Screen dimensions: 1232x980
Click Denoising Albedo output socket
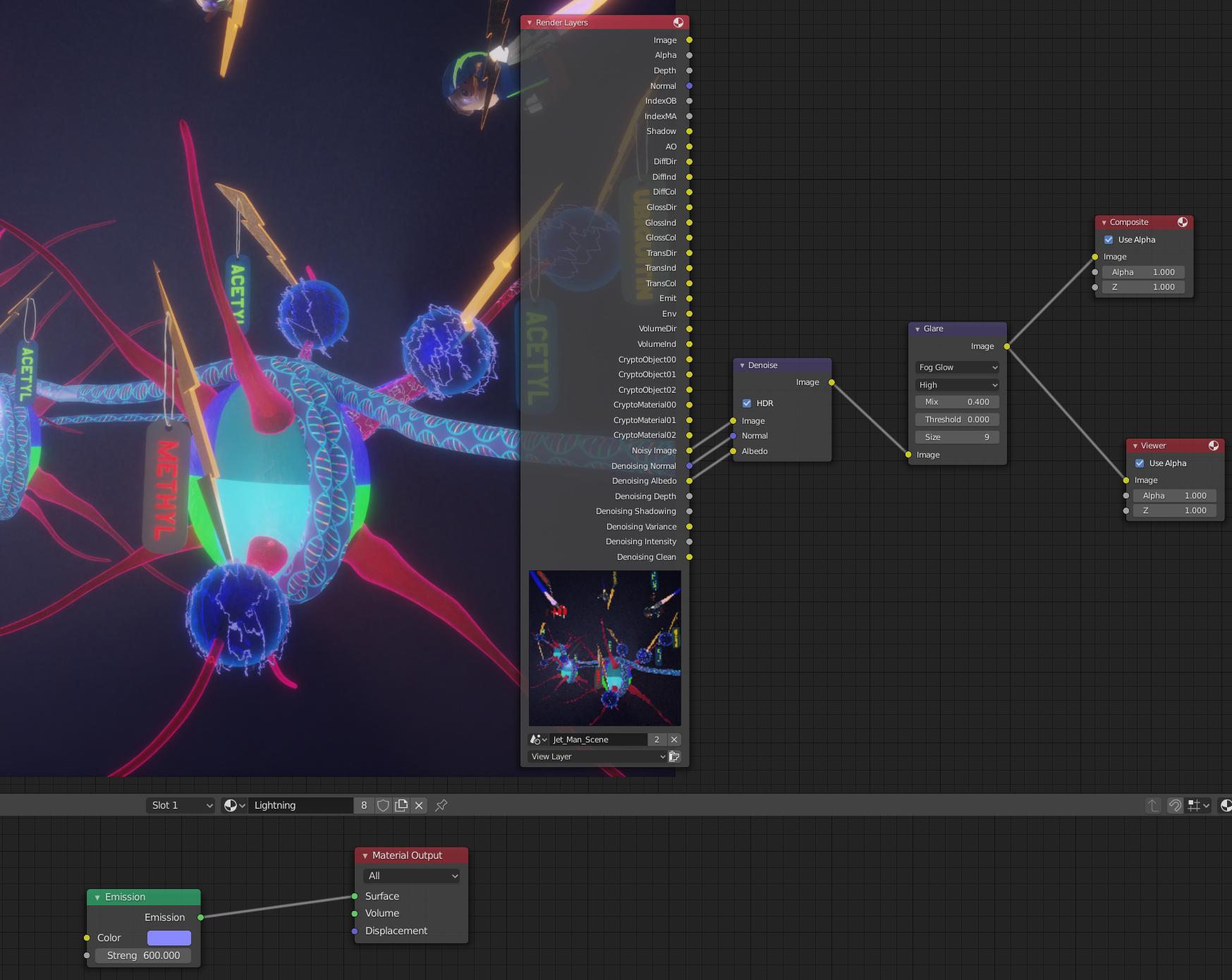point(689,481)
